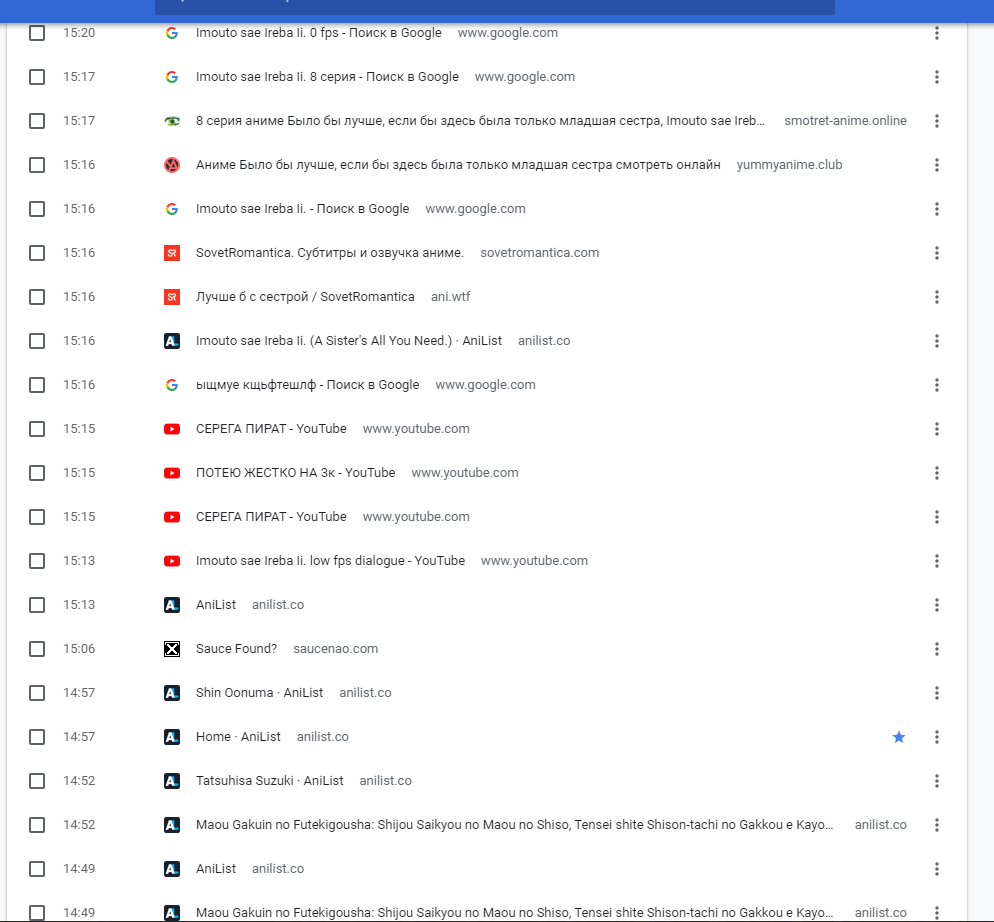Open 'Tatsuhisa Suzuki · AniList' link
Viewport: 994px width, 922px height.
point(269,781)
